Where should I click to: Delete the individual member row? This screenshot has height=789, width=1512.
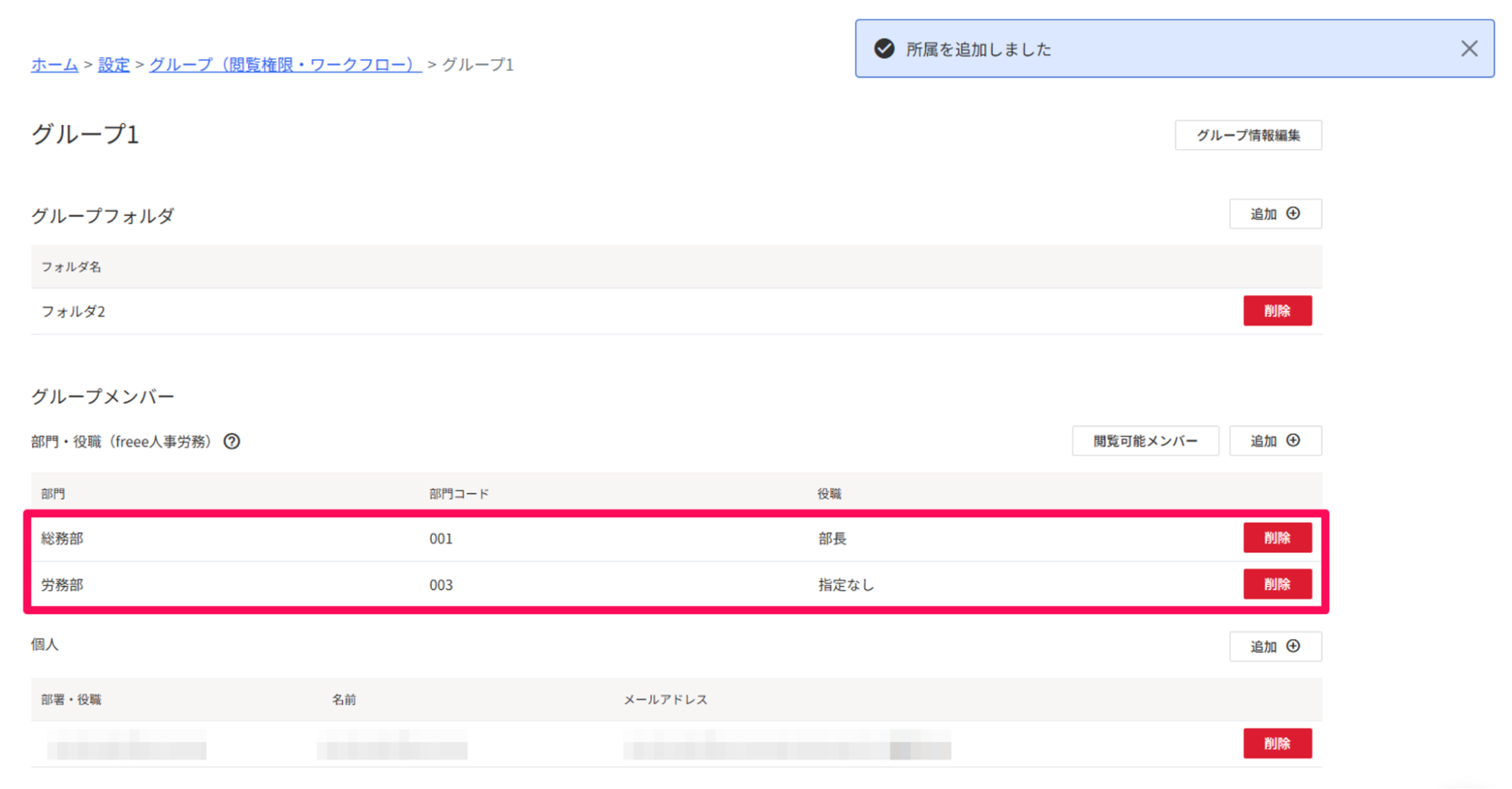tap(1277, 744)
